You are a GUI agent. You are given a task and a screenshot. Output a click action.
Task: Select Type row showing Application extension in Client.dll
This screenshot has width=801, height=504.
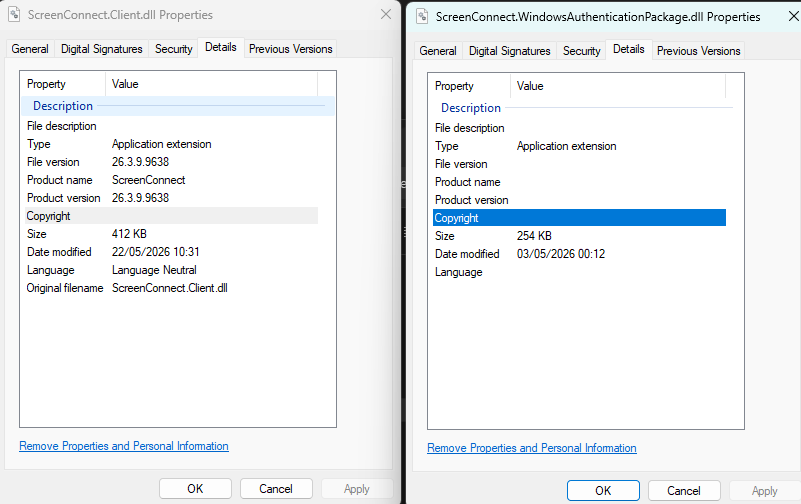pyautogui.click(x=171, y=144)
